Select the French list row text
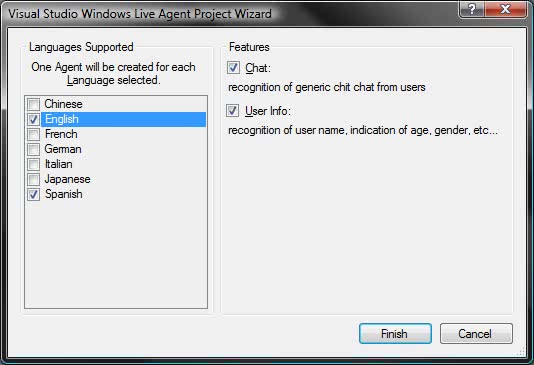 (61, 134)
